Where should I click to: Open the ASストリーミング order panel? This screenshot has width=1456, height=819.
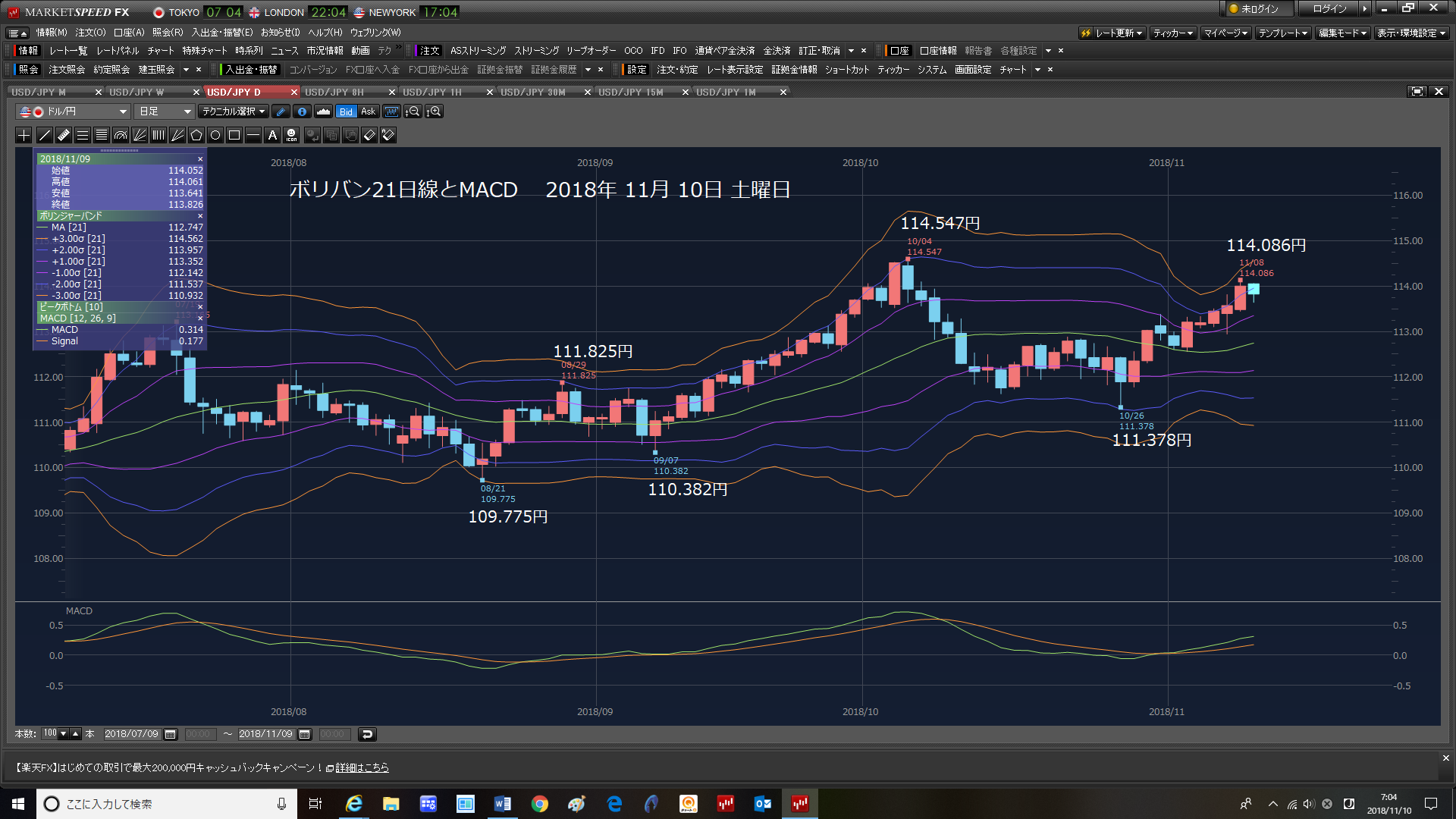[x=478, y=51]
